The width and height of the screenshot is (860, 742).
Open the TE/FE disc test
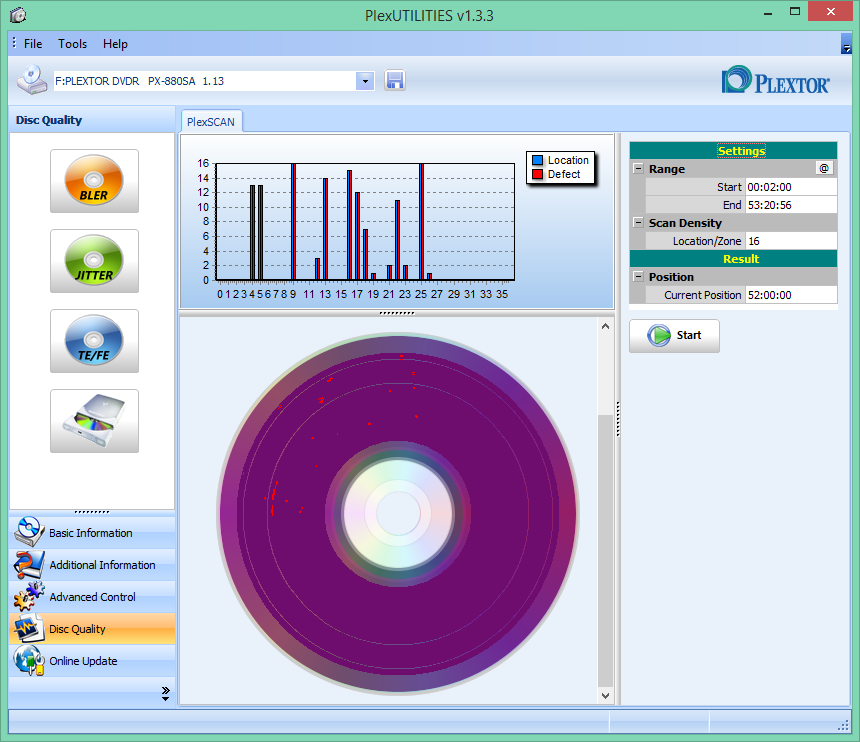(x=94, y=341)
